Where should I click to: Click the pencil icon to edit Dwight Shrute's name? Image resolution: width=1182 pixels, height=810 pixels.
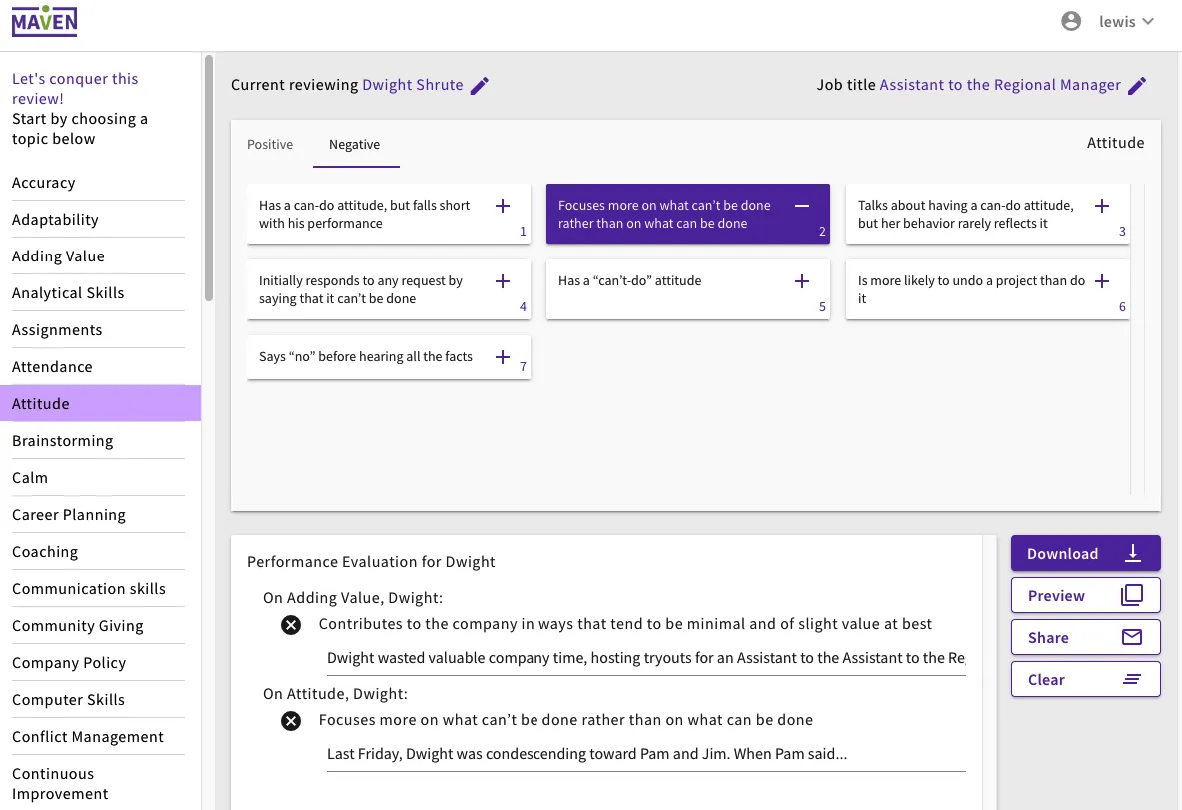pos(478,85)
